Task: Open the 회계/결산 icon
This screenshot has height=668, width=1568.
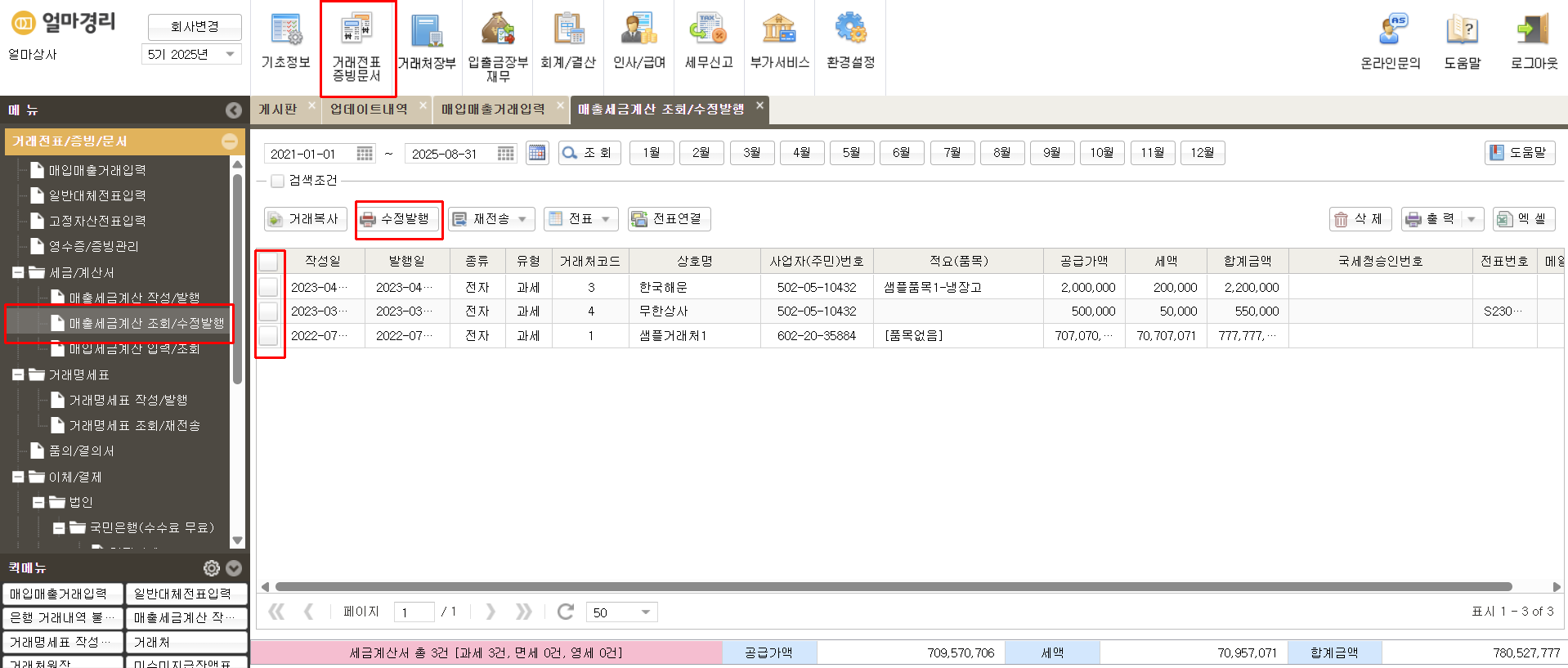Action: pyautogui.click(x=568, y=41)
